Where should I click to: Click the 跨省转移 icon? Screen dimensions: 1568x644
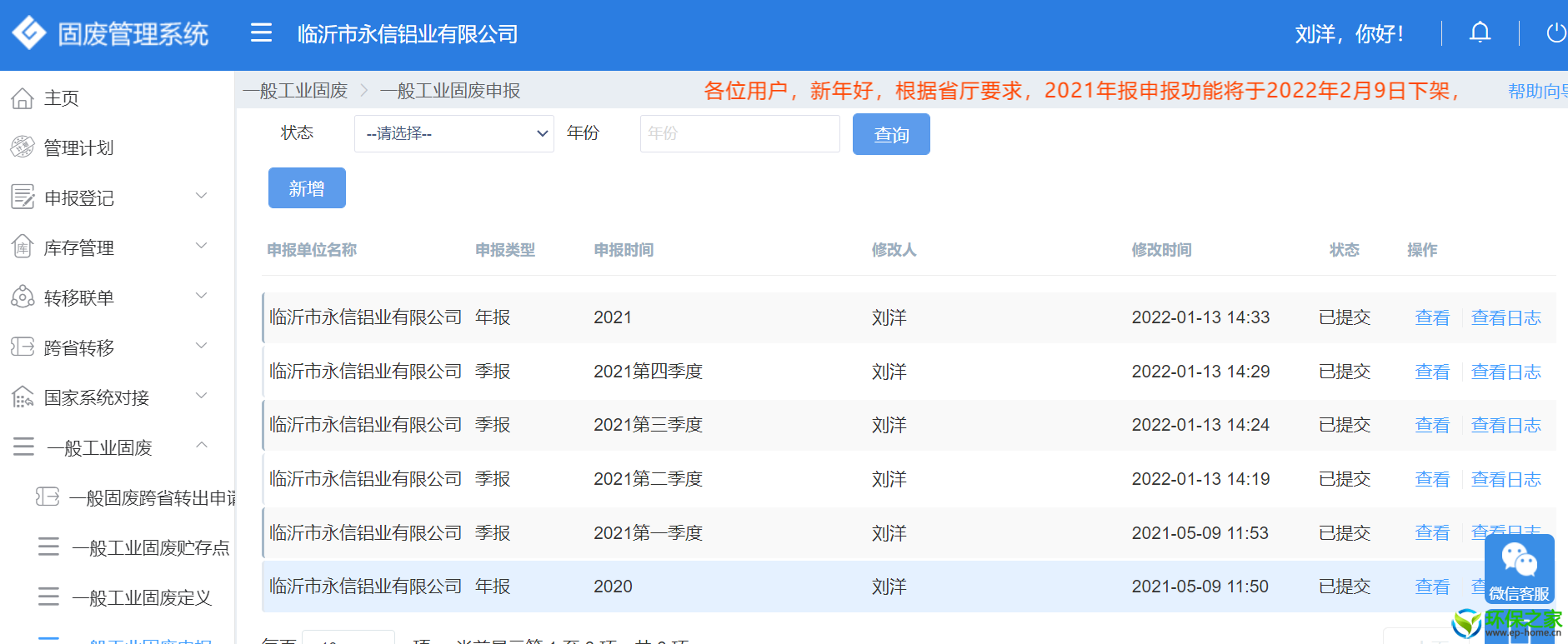point(23,347)
